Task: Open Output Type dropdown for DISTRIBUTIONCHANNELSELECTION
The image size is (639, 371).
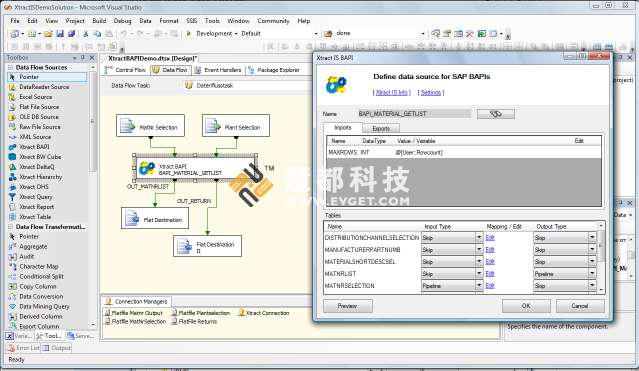Action: click(592, 238)
